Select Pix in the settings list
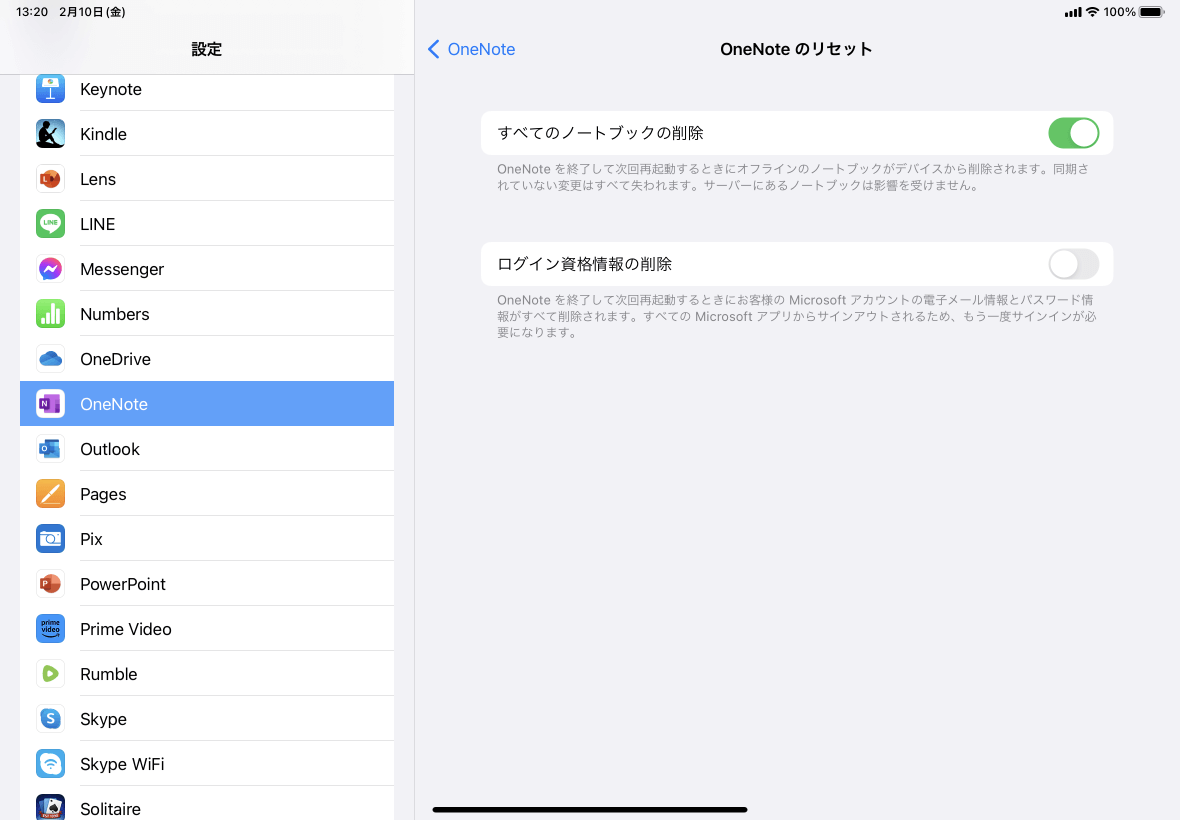 [x=207, y=539]
